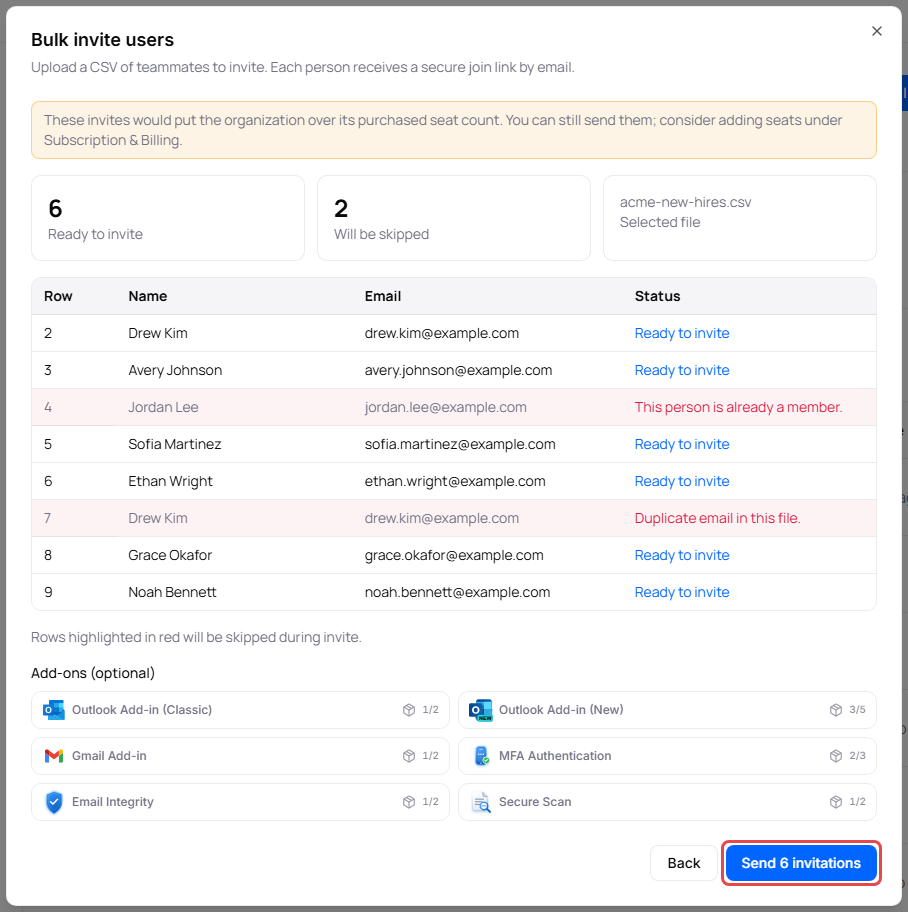The image size is (908, 912).
Task: Click the Outlook Add-in (New) icon
Action: tap(481, 710)
